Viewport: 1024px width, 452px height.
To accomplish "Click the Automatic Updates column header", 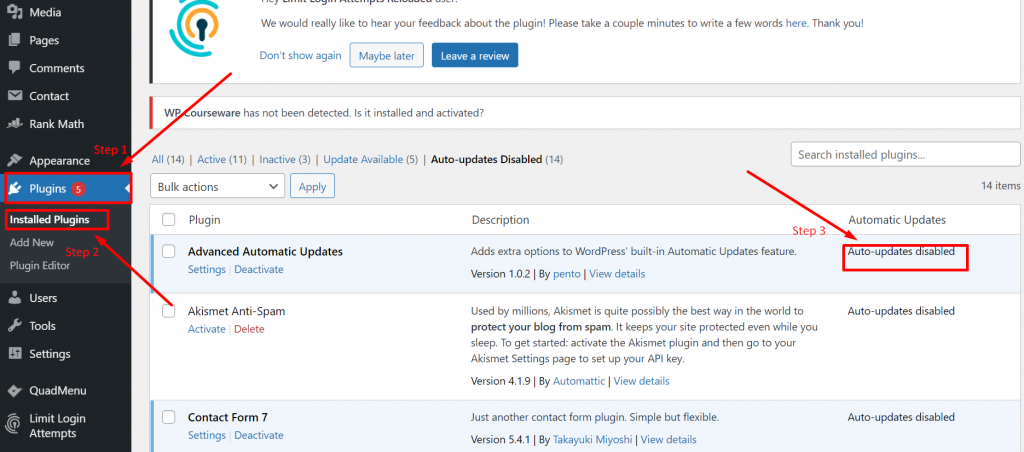I will tap(897, 219).
